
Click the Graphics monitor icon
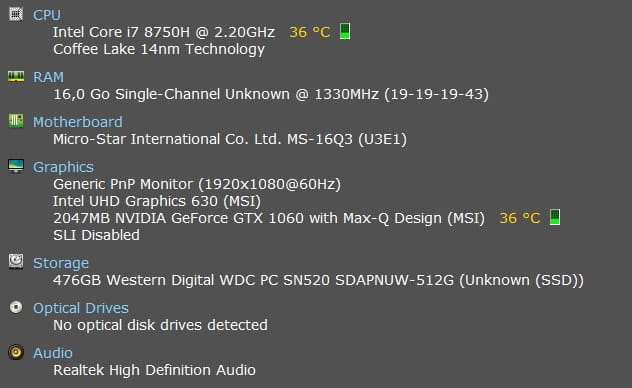click(16, 166)
